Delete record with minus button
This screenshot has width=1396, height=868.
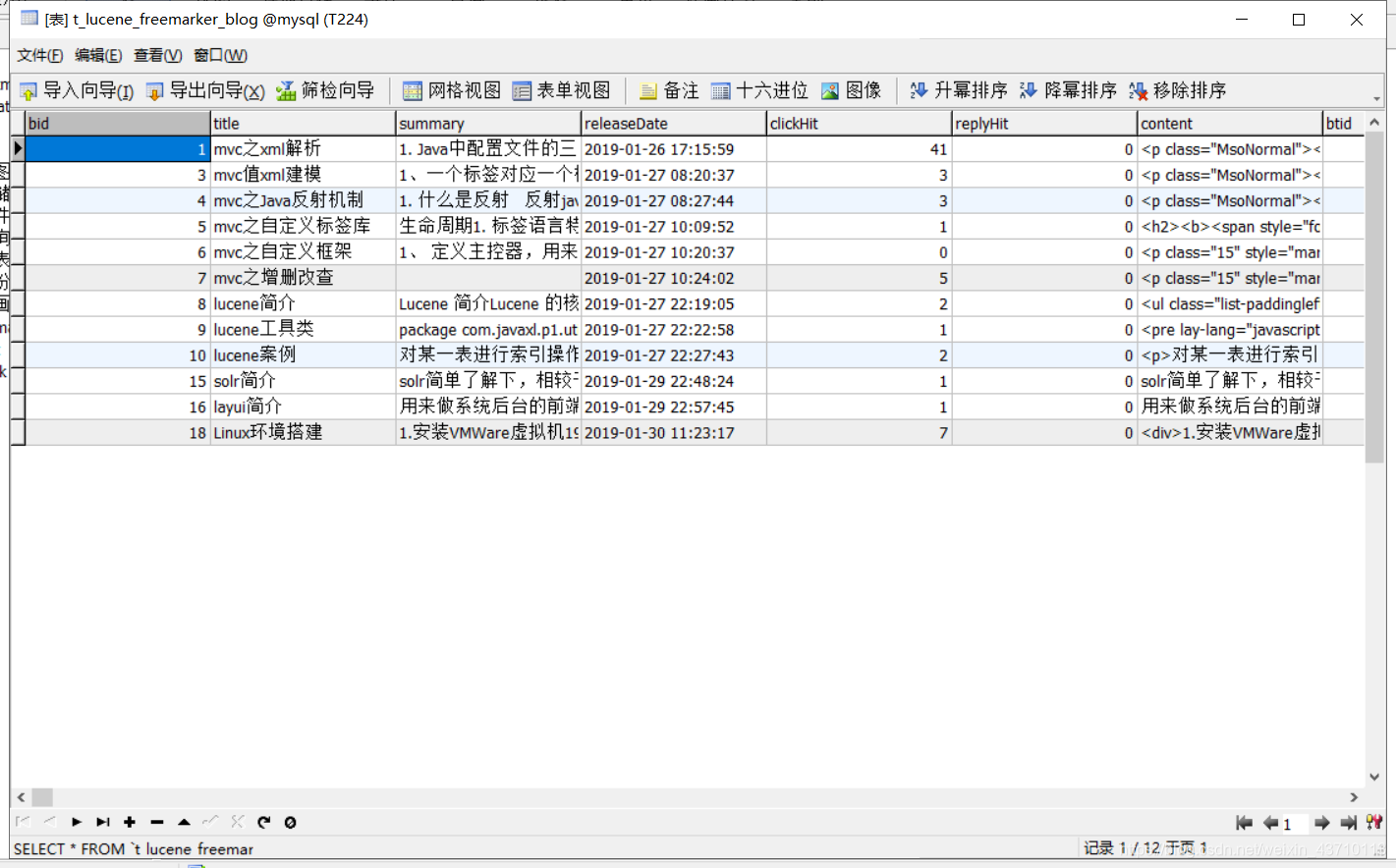click(x=157, y=822)
